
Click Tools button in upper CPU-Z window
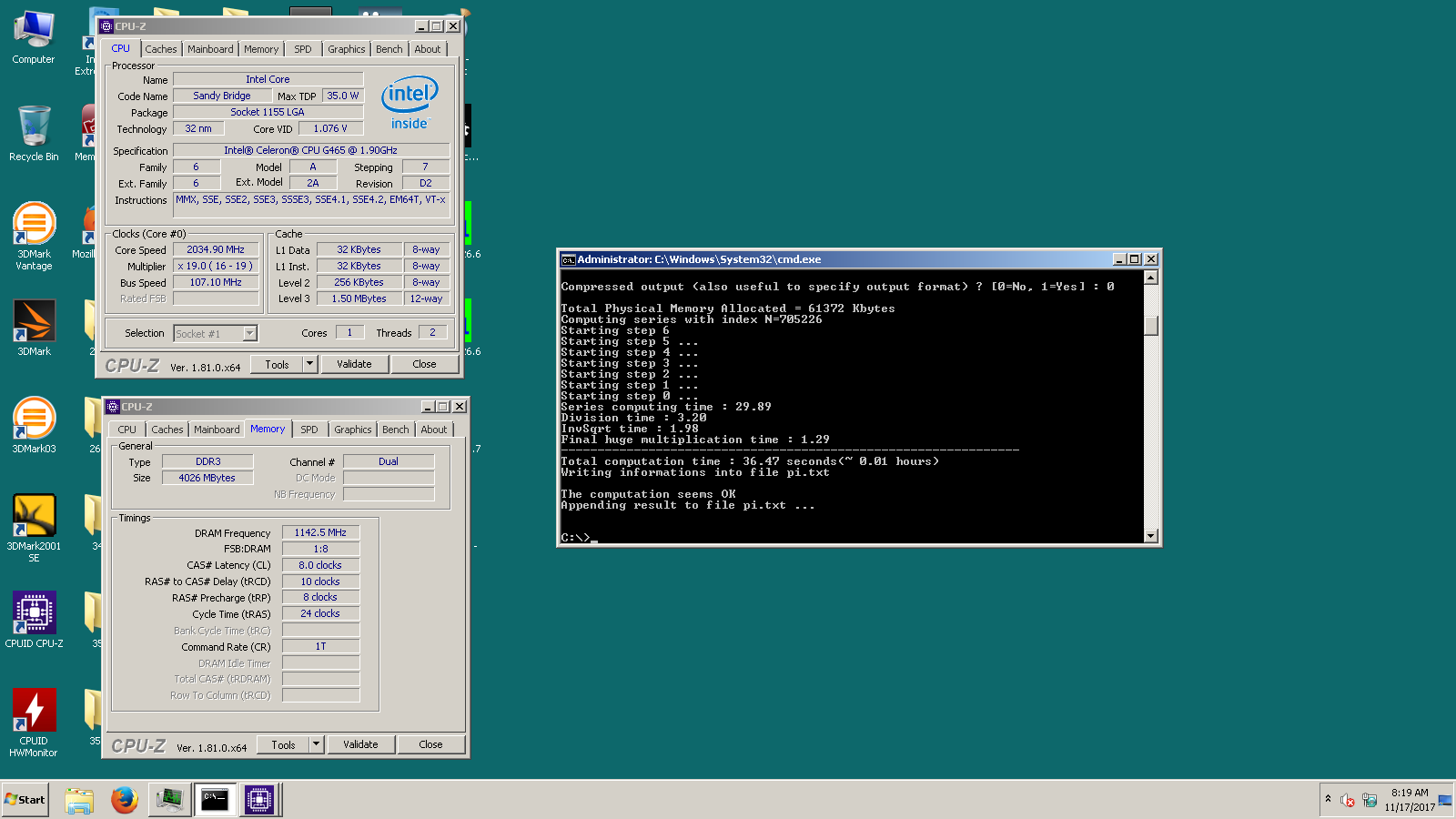(277, 364)
